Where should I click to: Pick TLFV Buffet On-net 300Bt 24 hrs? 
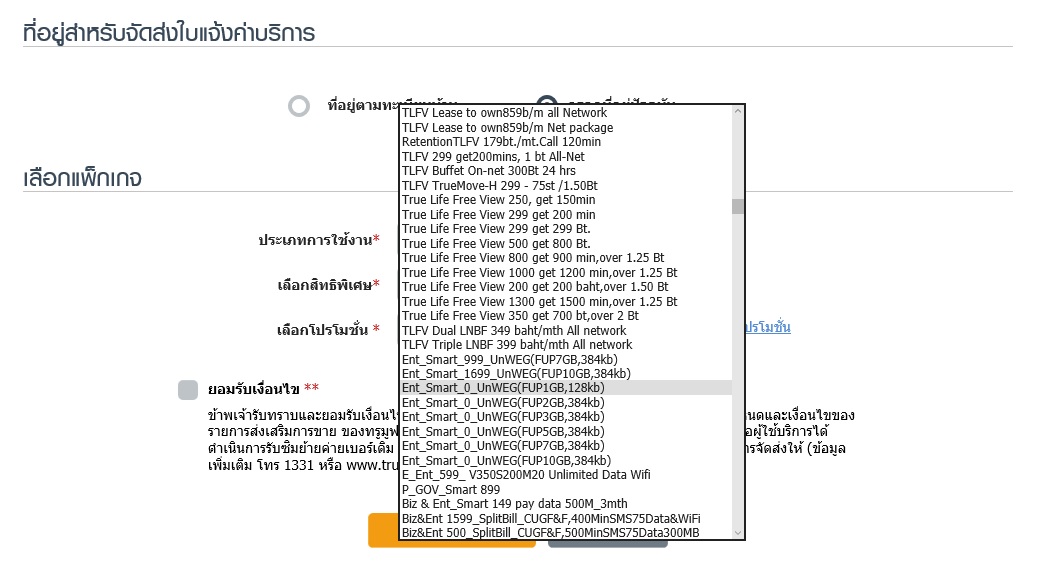pyautogui.click(x=566, y=170)
